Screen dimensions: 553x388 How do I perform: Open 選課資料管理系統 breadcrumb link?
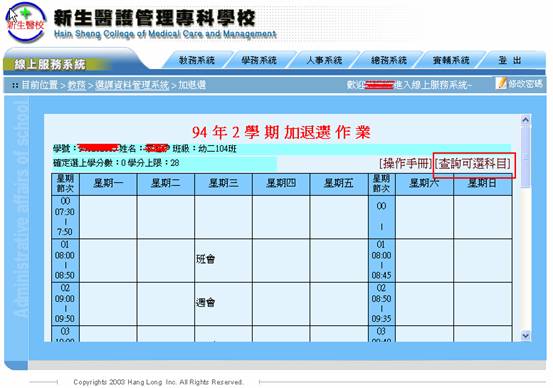pyautogui.click(x=132, y=85)
